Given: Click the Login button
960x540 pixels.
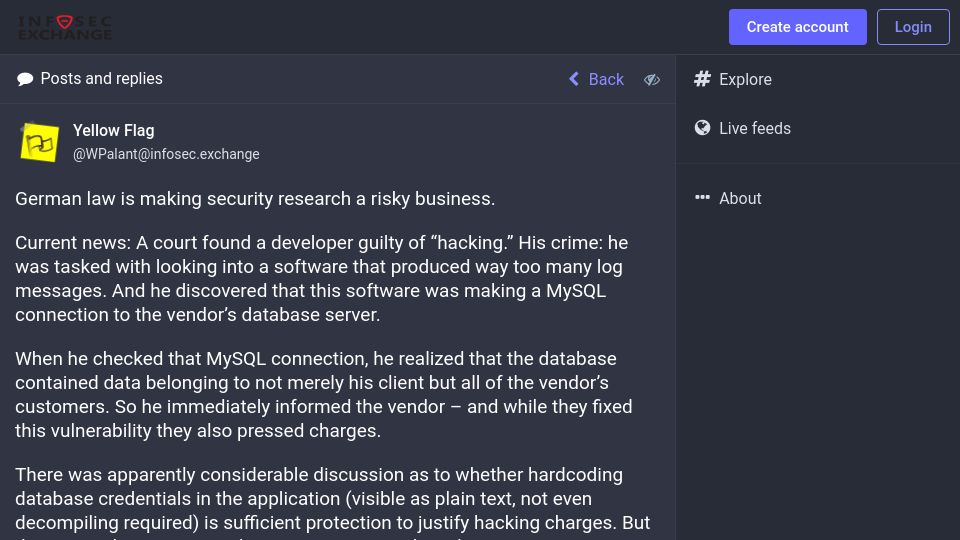Looking at the screenshot, I should point(913,27).
